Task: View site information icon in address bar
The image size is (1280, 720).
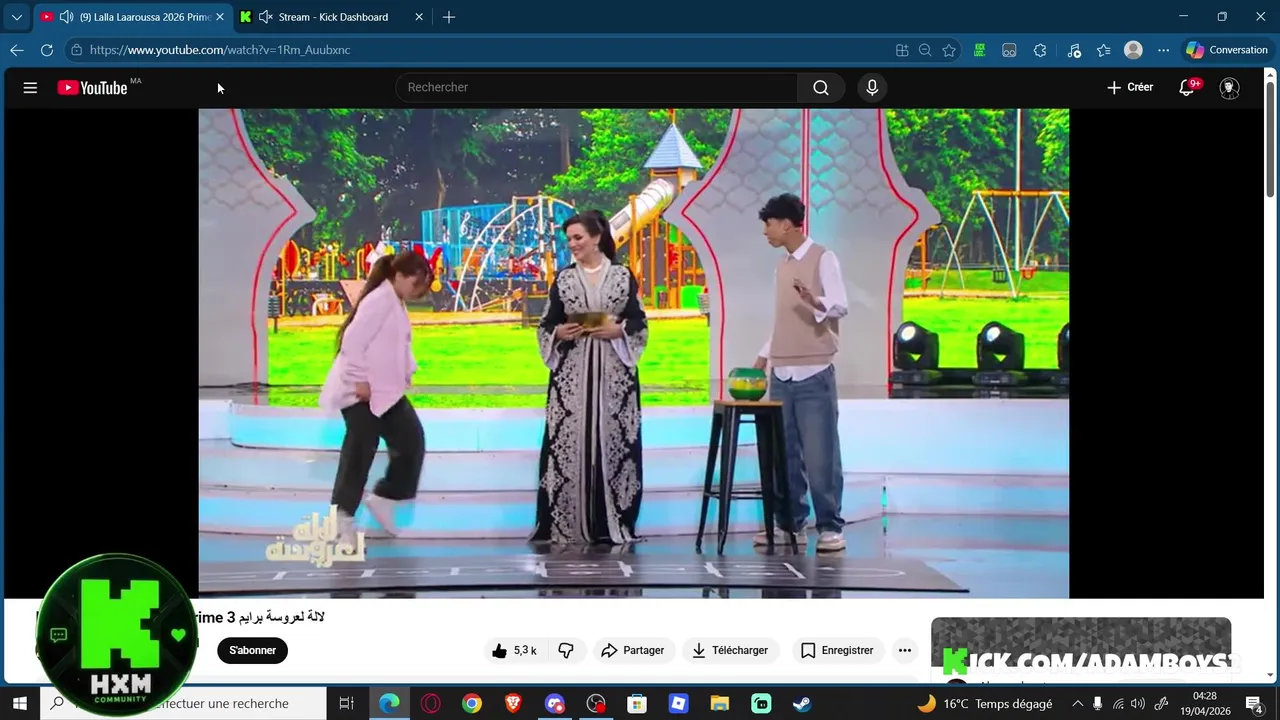Action: (x=76, y=50)
